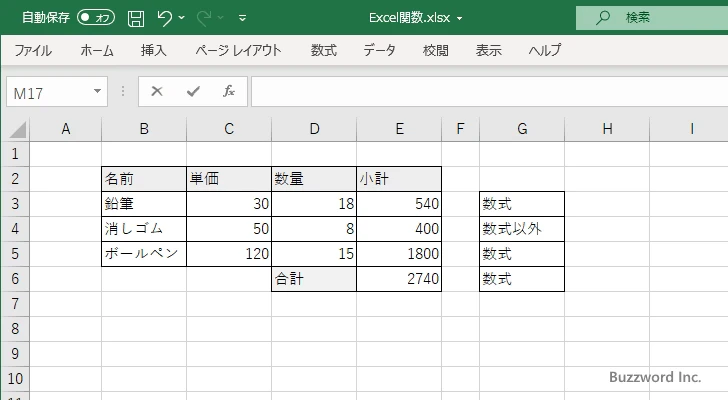The image size is (728, 400).
Task: Select row 6 header
Action: tap(15, 279)
